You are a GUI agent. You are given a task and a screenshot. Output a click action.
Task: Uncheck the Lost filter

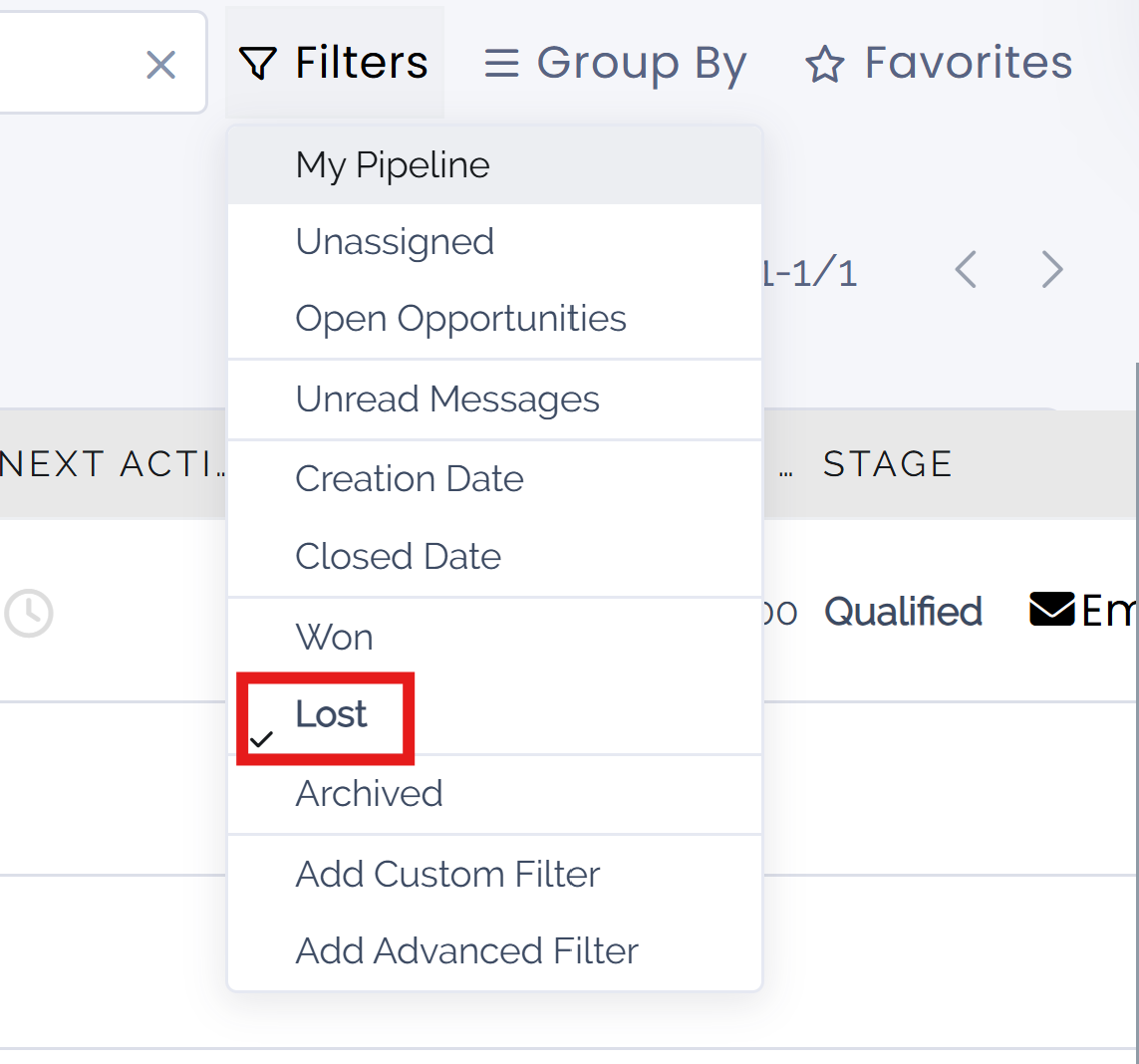330,713
